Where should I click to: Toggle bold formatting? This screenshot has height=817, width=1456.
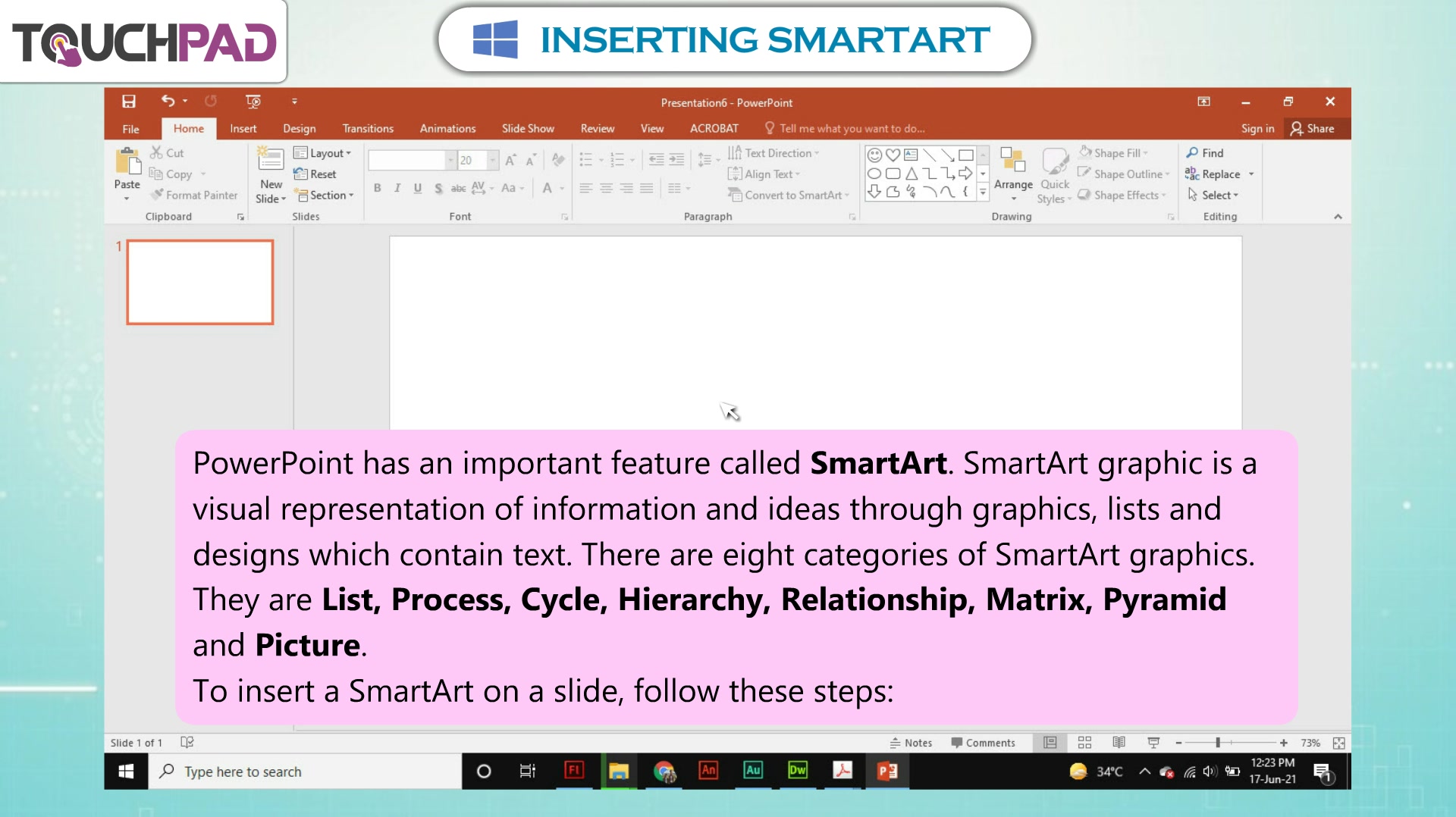point(377,188)
